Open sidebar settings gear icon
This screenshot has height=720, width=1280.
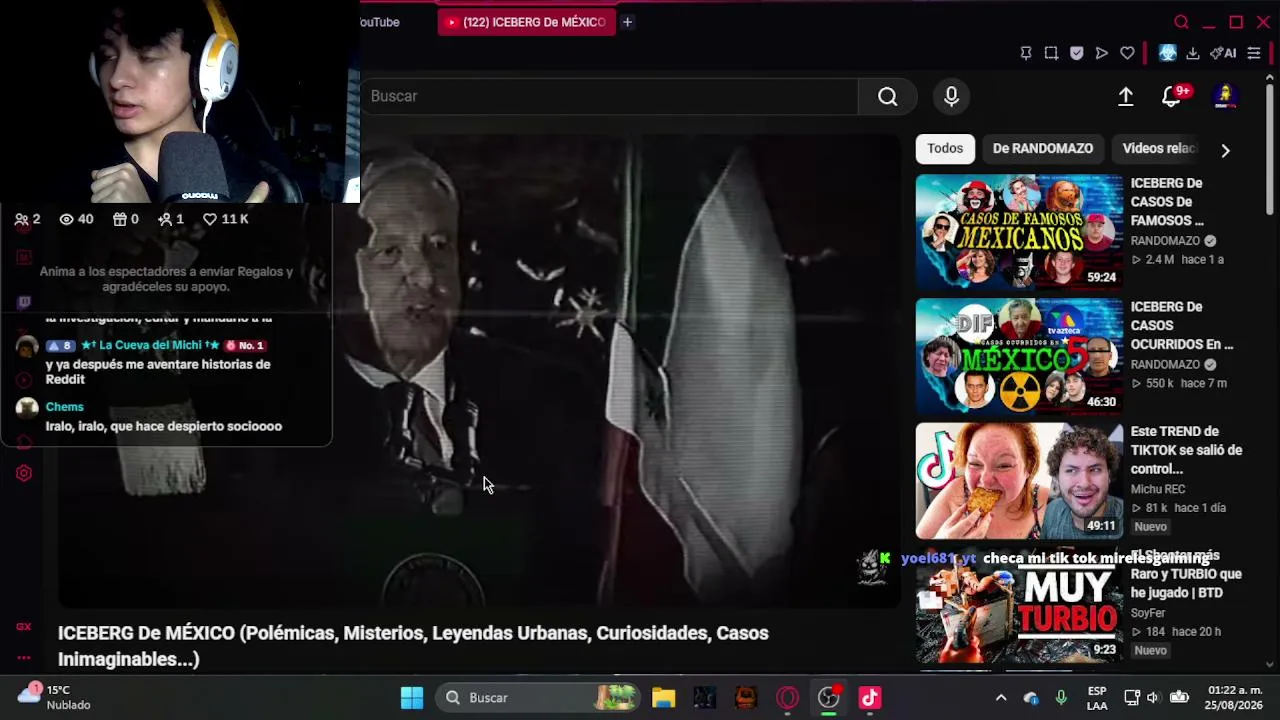[24, 473]
